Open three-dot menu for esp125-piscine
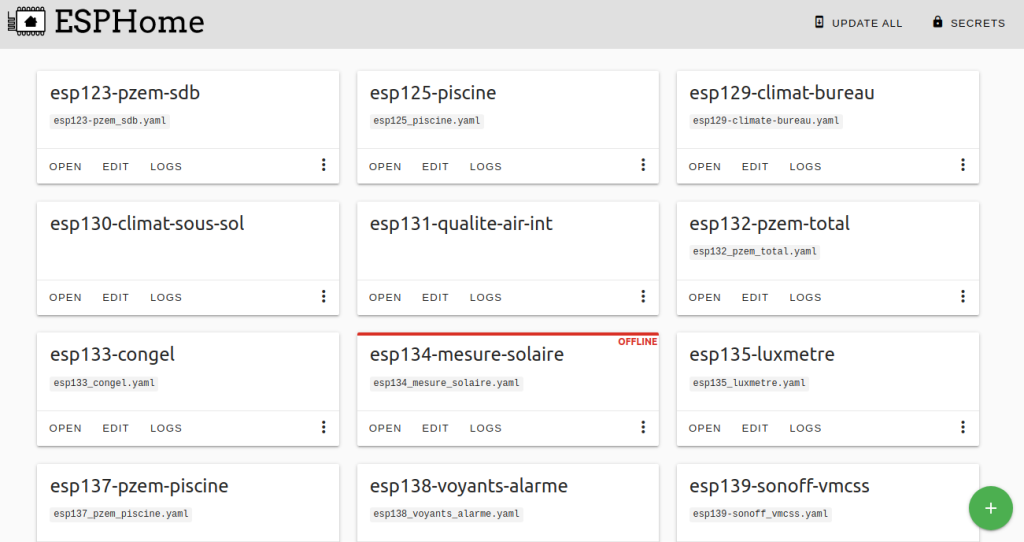Viewport: 1024px width, 542px height. 643,165
